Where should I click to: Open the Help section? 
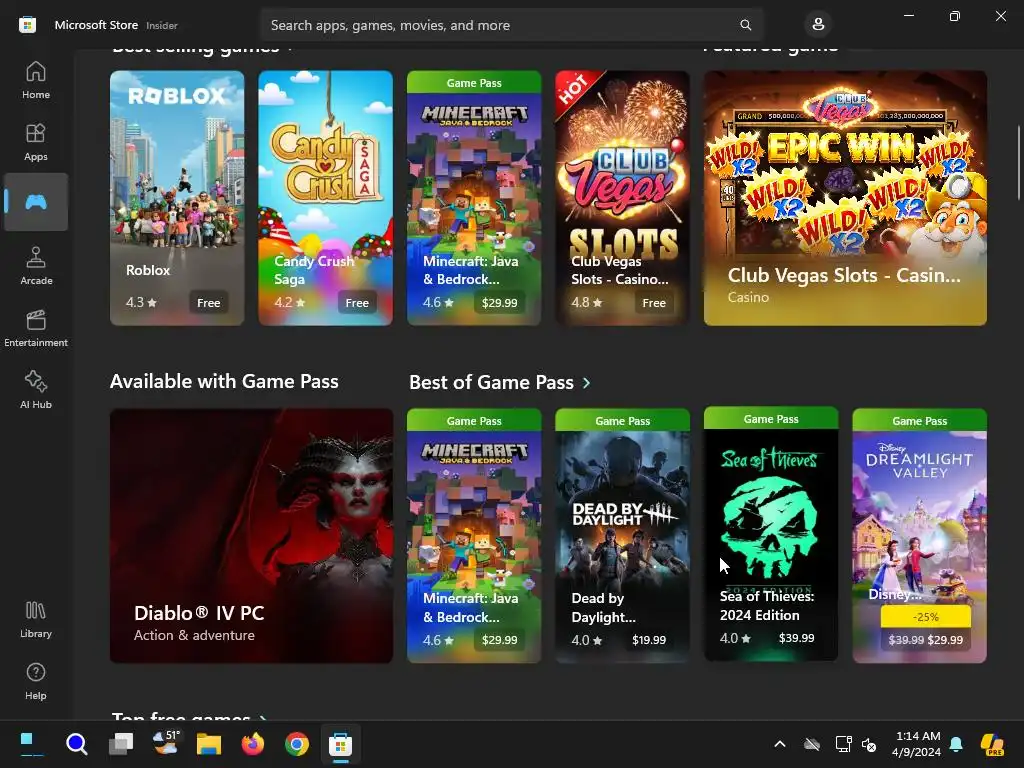pos(36,681)
